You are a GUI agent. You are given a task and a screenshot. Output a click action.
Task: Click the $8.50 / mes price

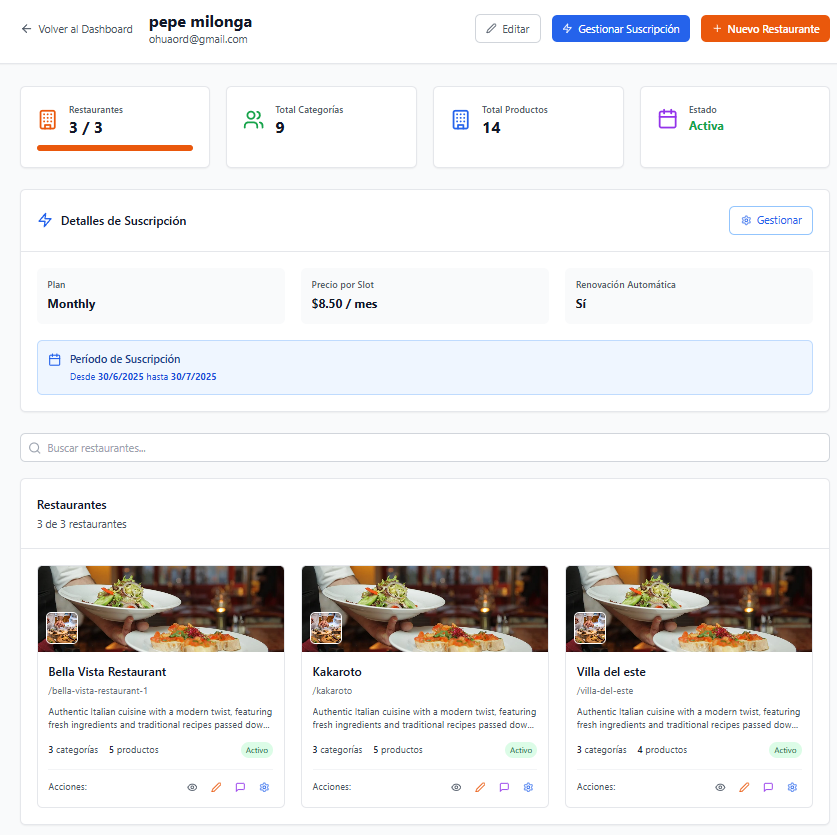[x=344, y=304]
